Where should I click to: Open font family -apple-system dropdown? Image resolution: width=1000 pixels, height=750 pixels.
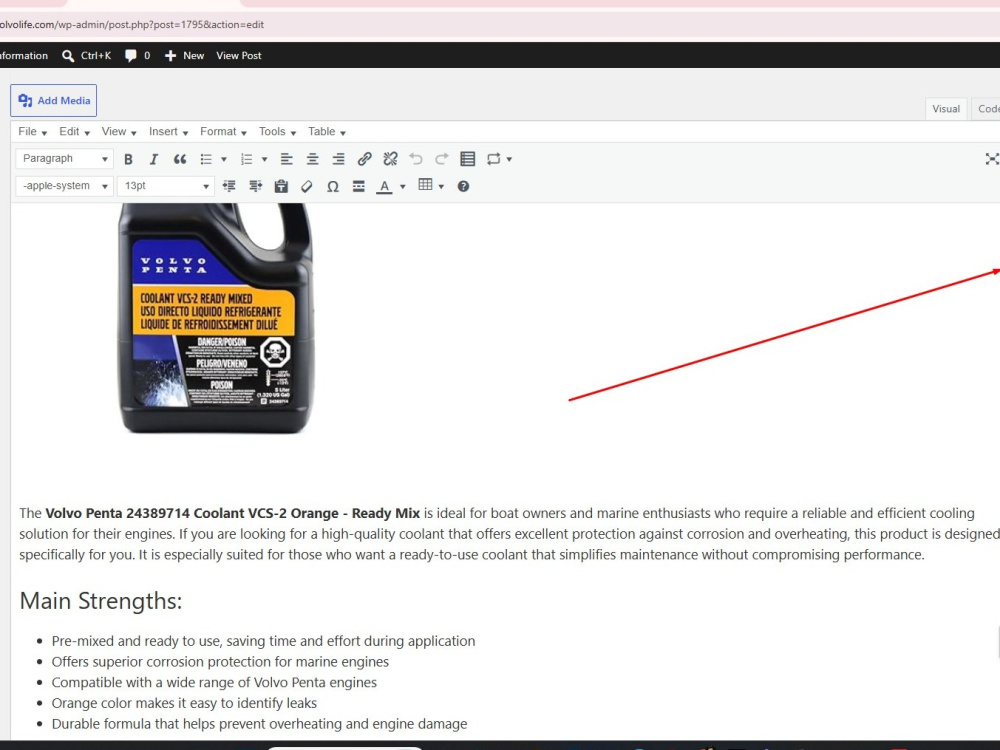tap(64, 186)
